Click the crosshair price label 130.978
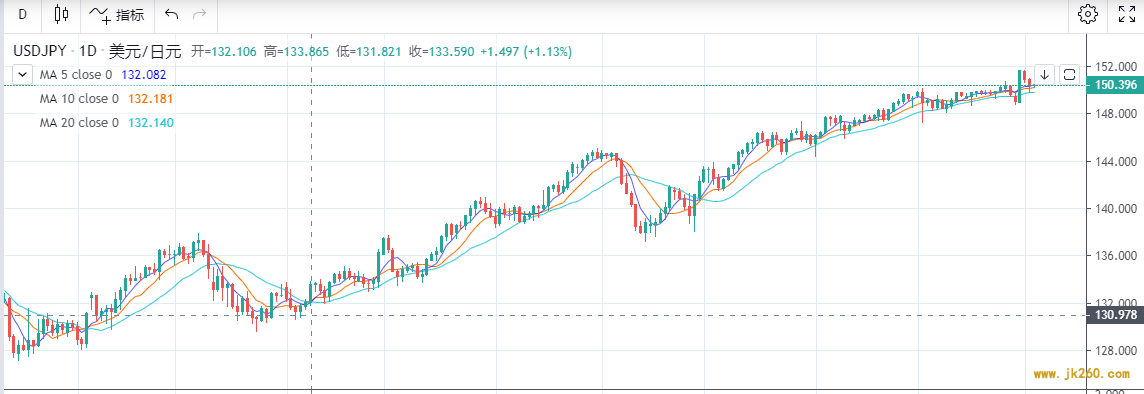The height and width of the screenshot is (394, 1144). coord(1114,315)
